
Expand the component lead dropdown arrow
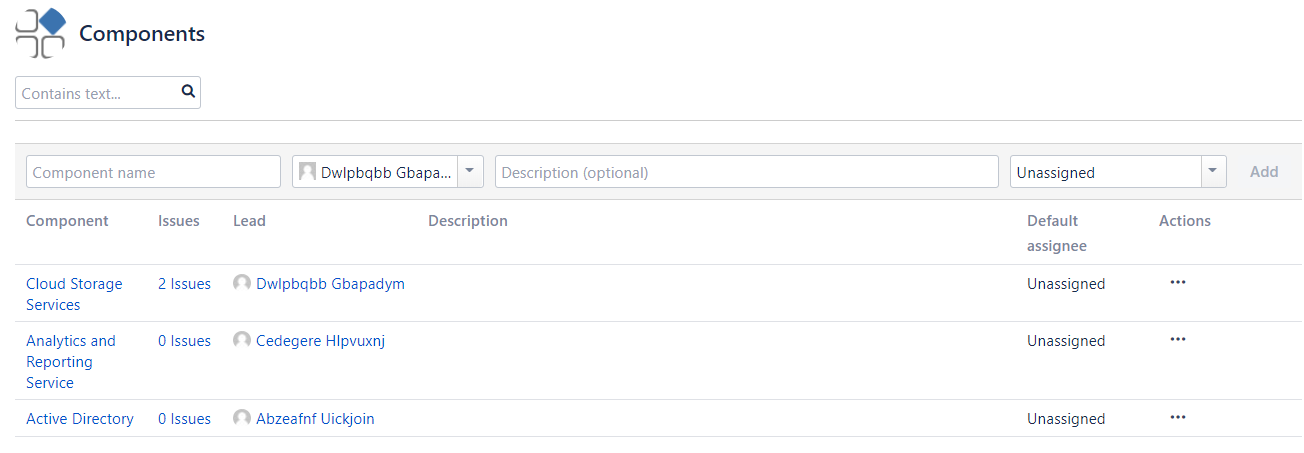pos(471,172)
